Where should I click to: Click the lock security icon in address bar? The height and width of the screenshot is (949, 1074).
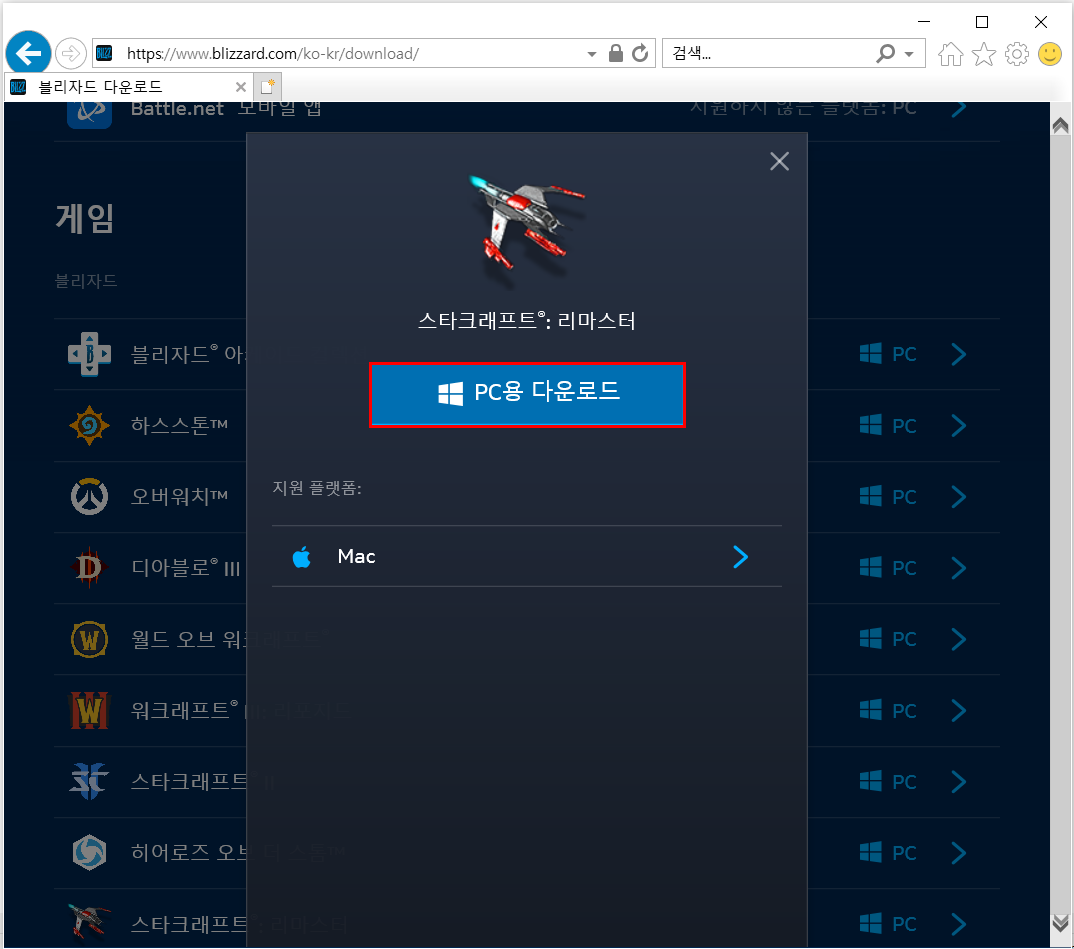pos(616,53)
